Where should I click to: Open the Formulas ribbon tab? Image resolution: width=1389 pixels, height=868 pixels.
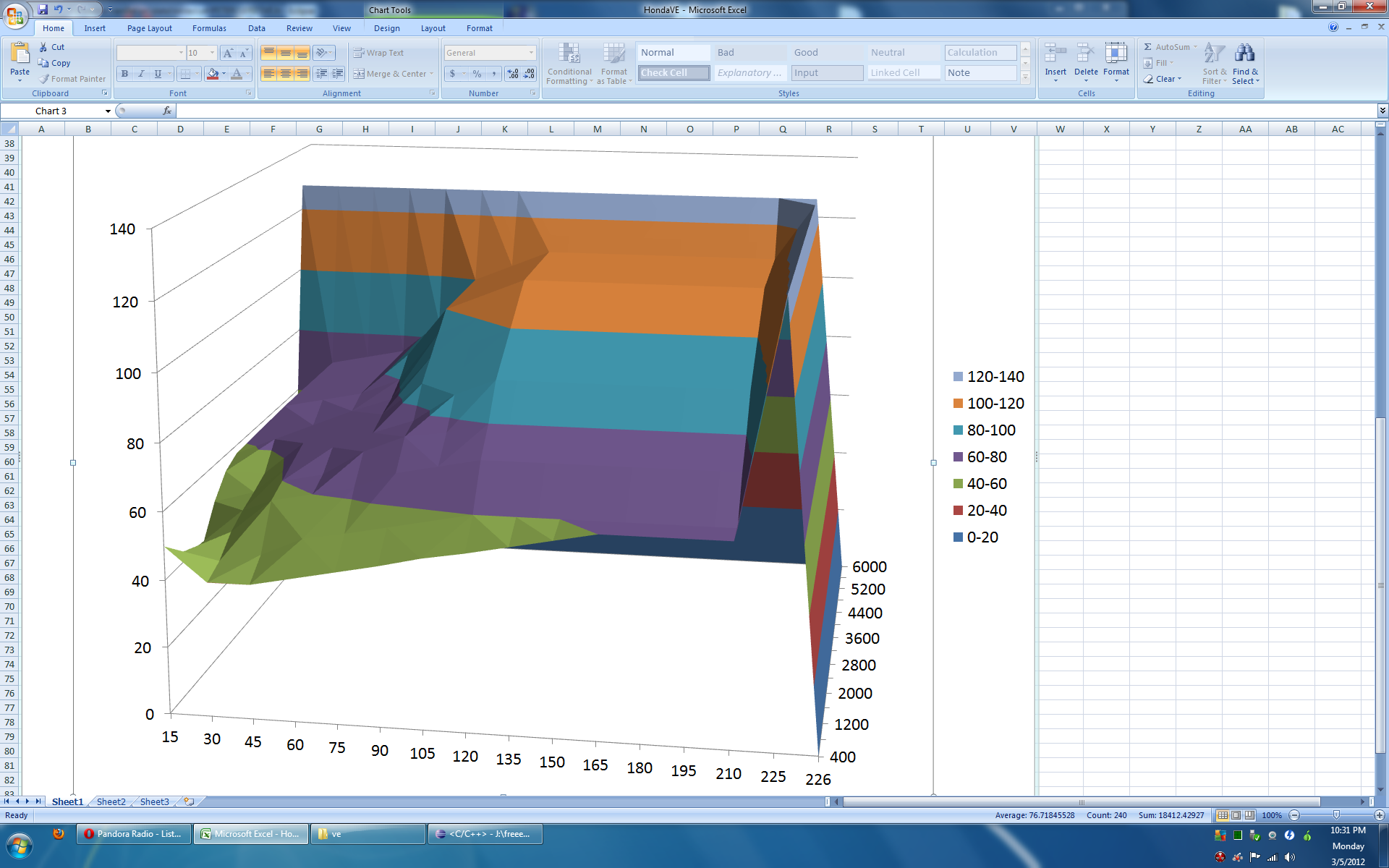pos(209,28)
